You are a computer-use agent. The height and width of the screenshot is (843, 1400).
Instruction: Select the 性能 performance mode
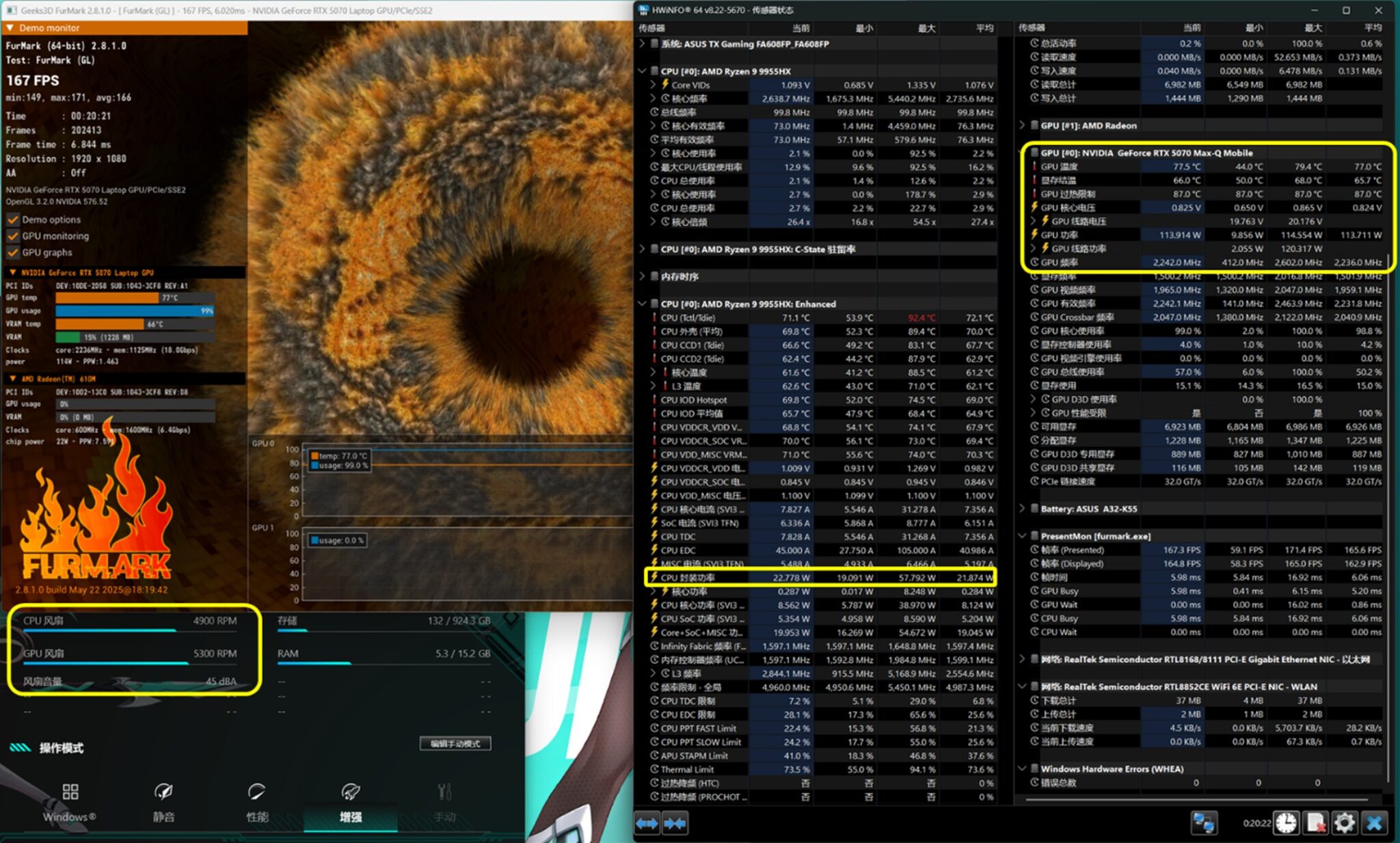point(257,803)
